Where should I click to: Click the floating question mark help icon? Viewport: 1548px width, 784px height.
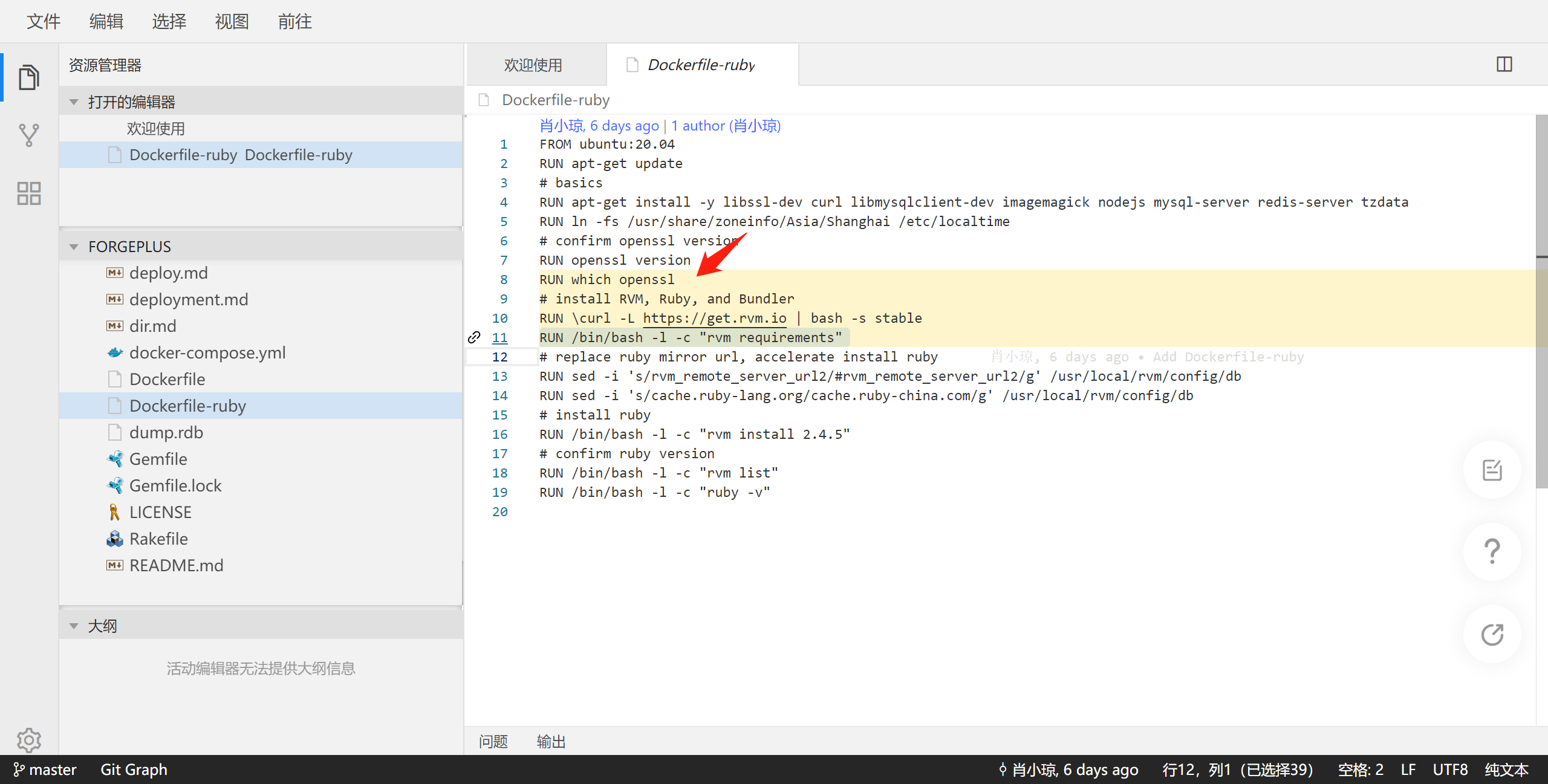click(x=1492, y=551)
